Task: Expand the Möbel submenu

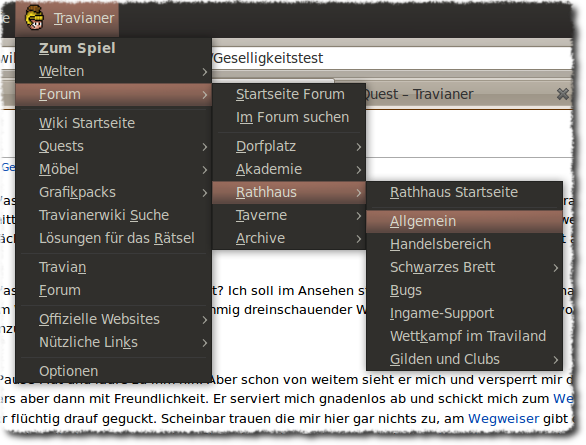Action: 114,170
